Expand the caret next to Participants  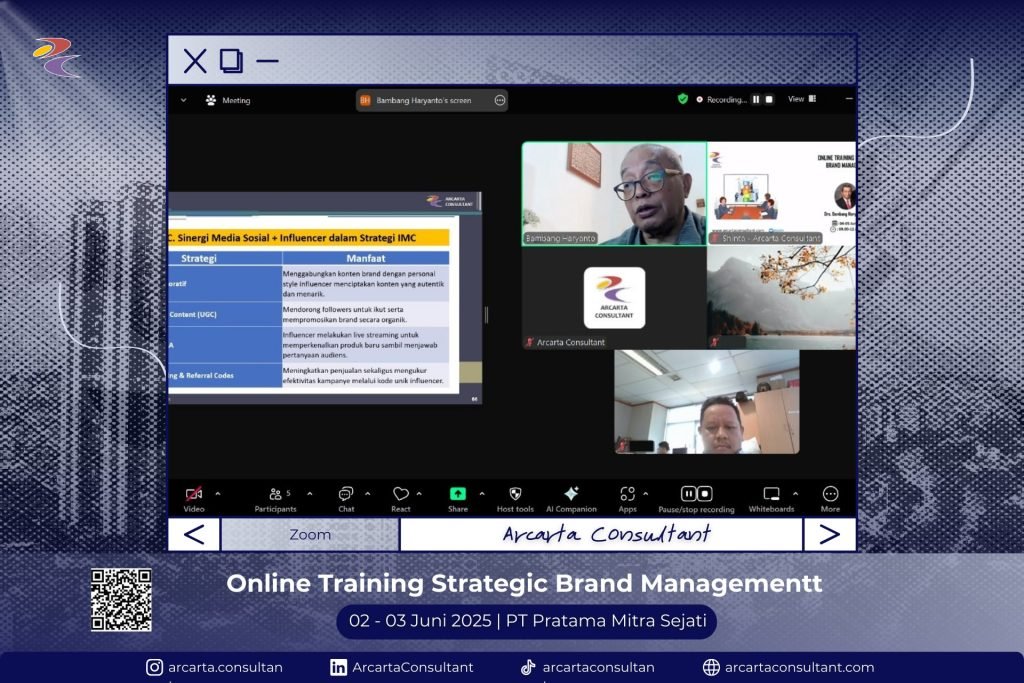coord(309,493)
